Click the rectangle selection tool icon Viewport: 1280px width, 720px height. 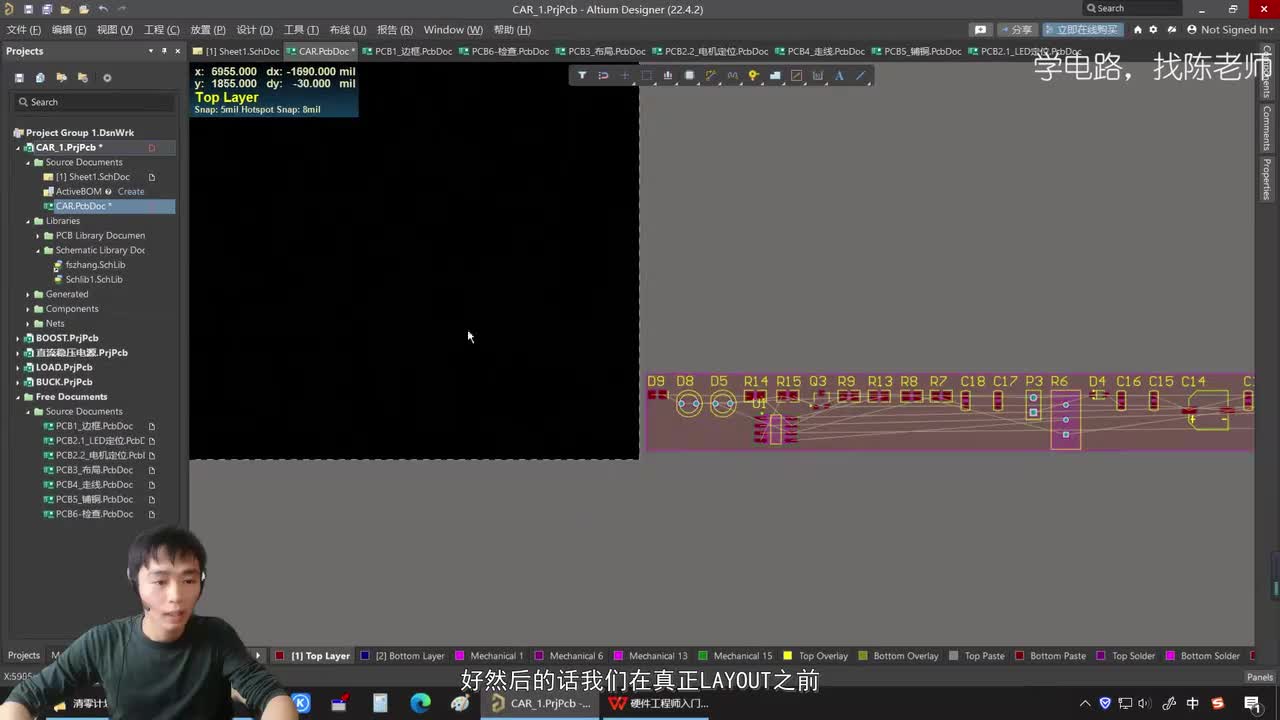[x=646, y=75]
